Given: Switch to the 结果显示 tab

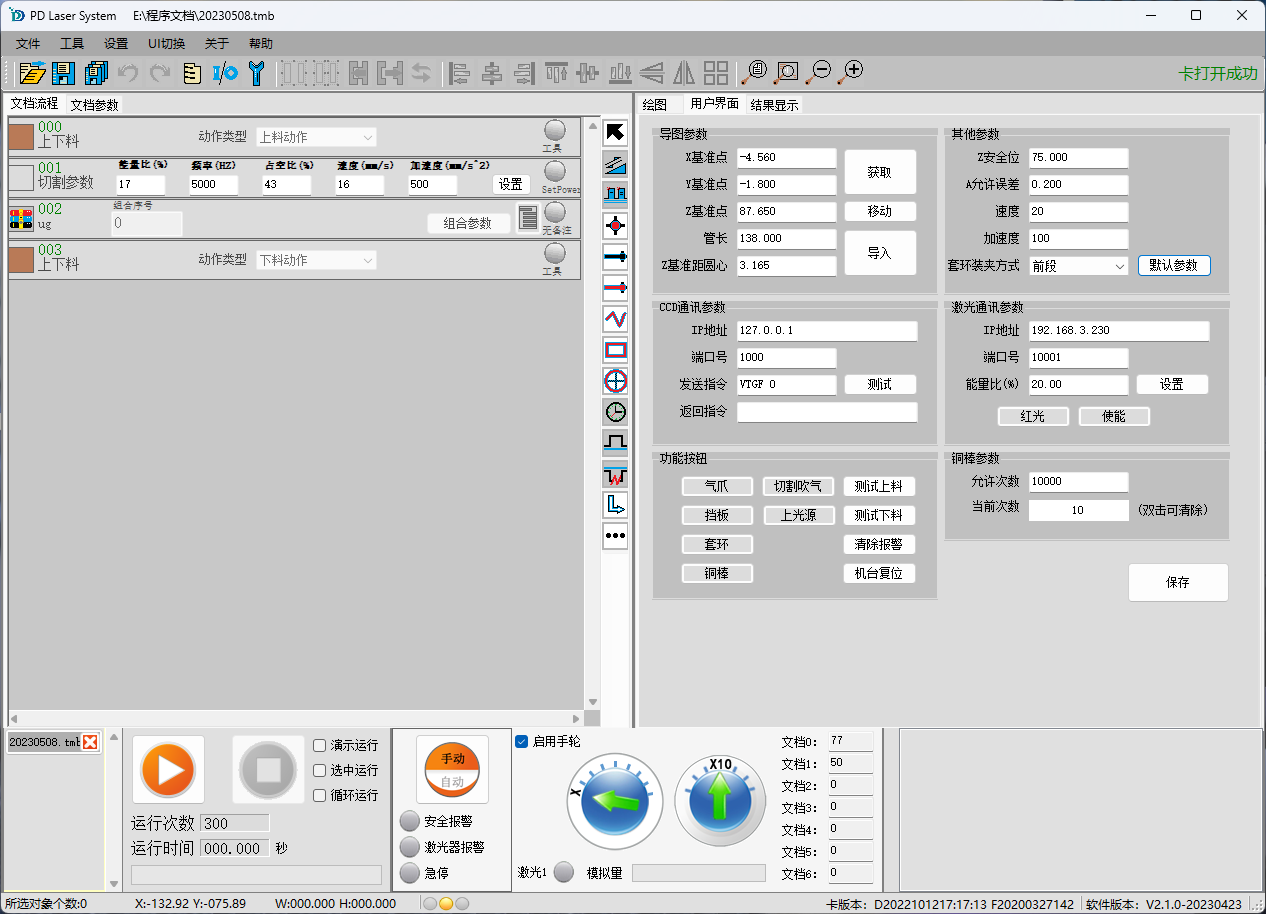Looking at the screenshot, I should click(774, 105).
